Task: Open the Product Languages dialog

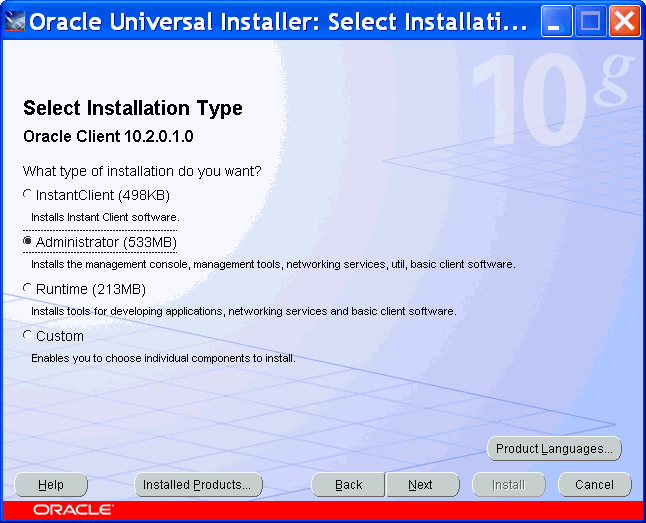Action: 554,449
